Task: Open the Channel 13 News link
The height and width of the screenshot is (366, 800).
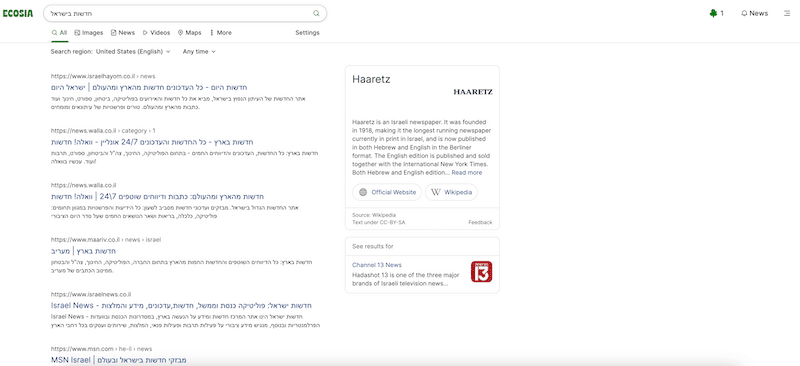Action: pos(377,265)
